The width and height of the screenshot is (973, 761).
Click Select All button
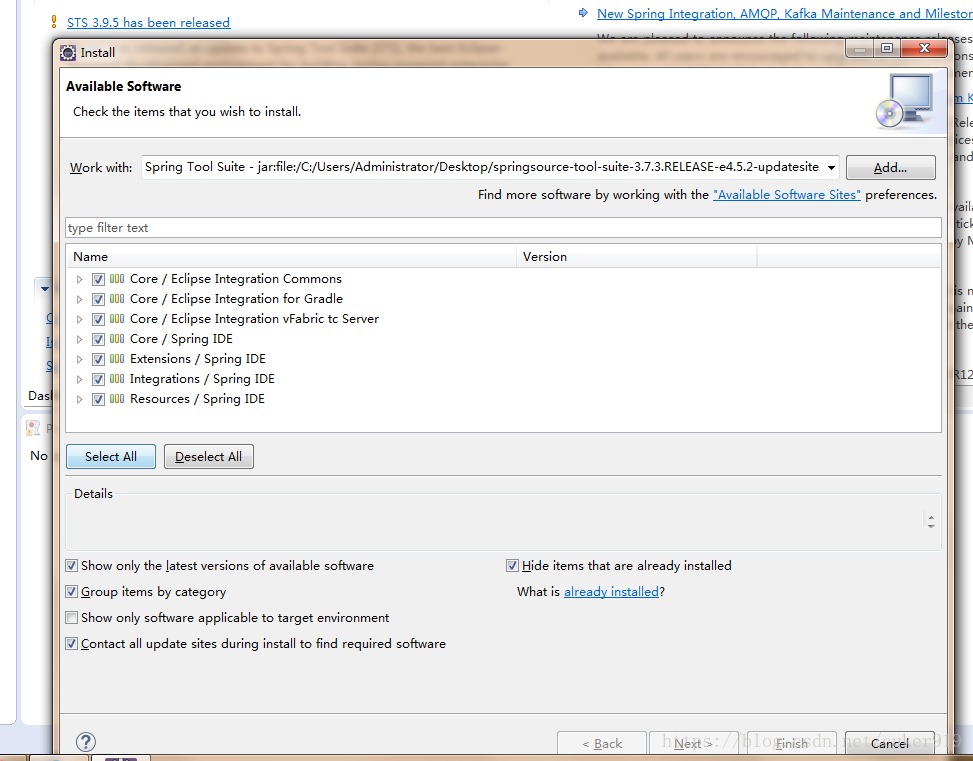(x=111, y=457)
